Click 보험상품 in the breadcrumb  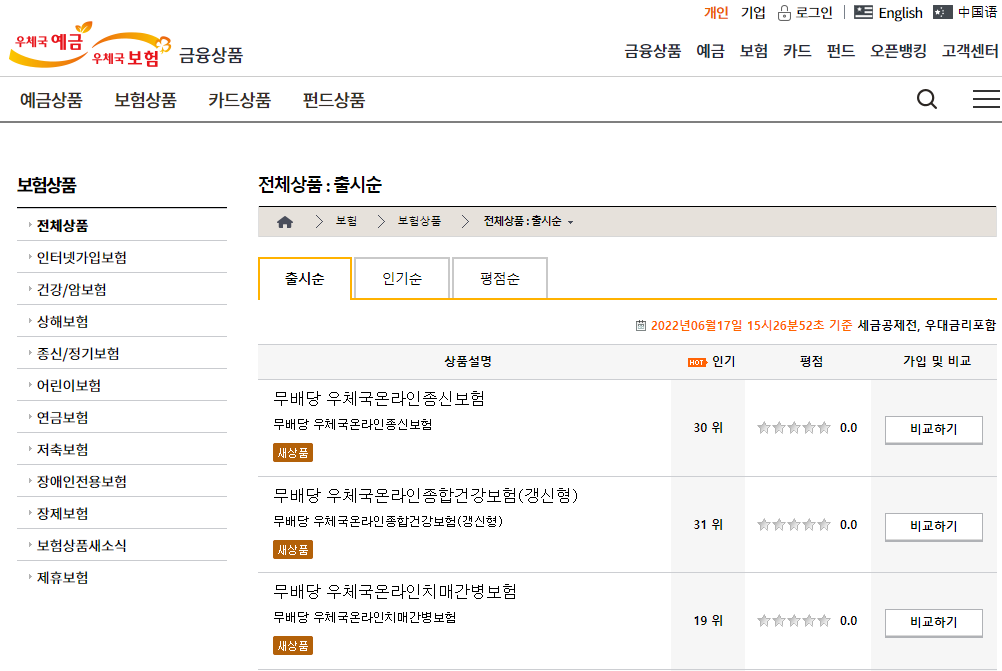pyautogui.click(x=419, y=221)
